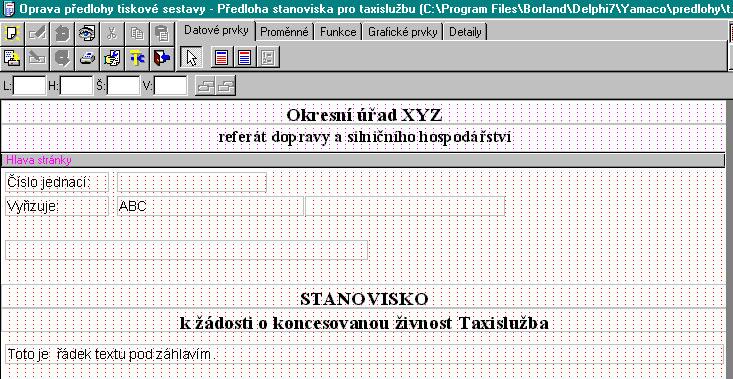The height and width of the screenshot is (379, 733).
Task: Click the greyed-out edit pencil icon
Action: (x=37, y=33)
